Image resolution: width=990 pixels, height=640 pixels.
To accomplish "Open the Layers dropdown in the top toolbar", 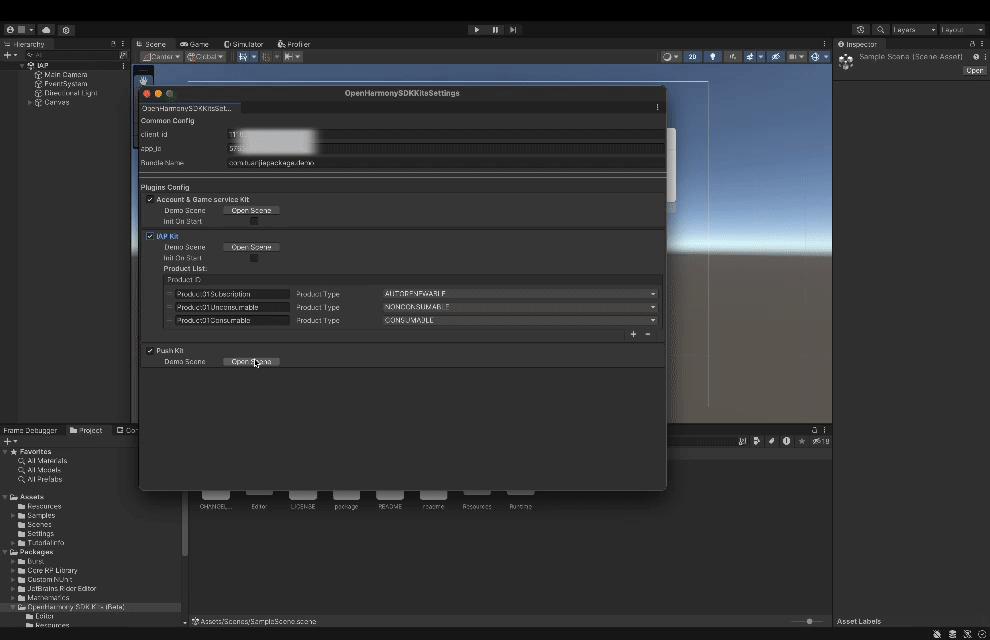I will tap(912, 29).
